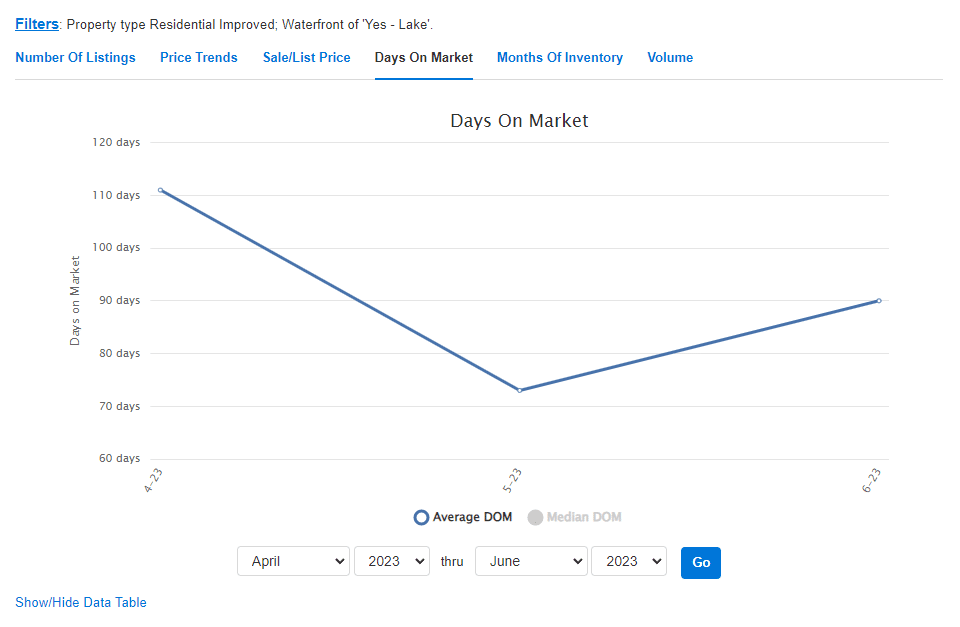
Task: Click the blue Go button
Action: tap(701, 563)
